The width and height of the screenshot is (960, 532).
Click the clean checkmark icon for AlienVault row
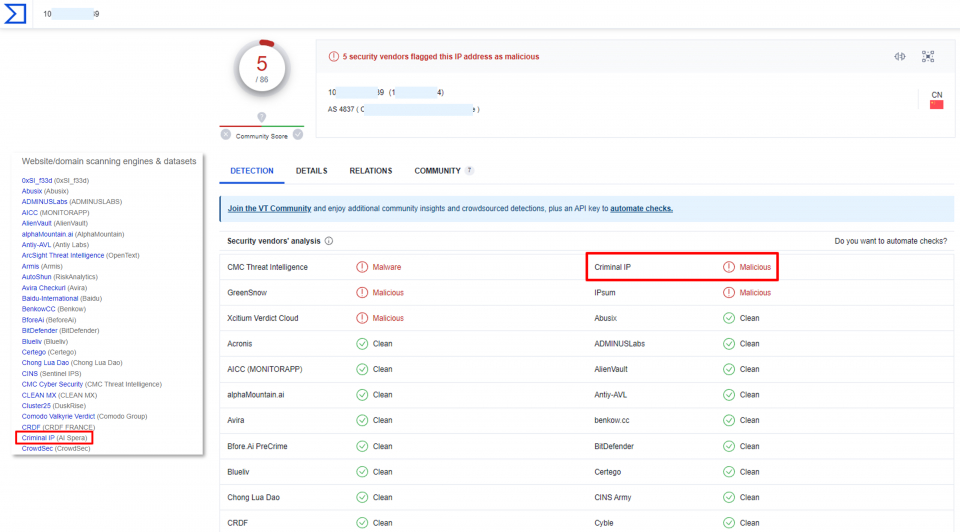click(x=729, y=369)
